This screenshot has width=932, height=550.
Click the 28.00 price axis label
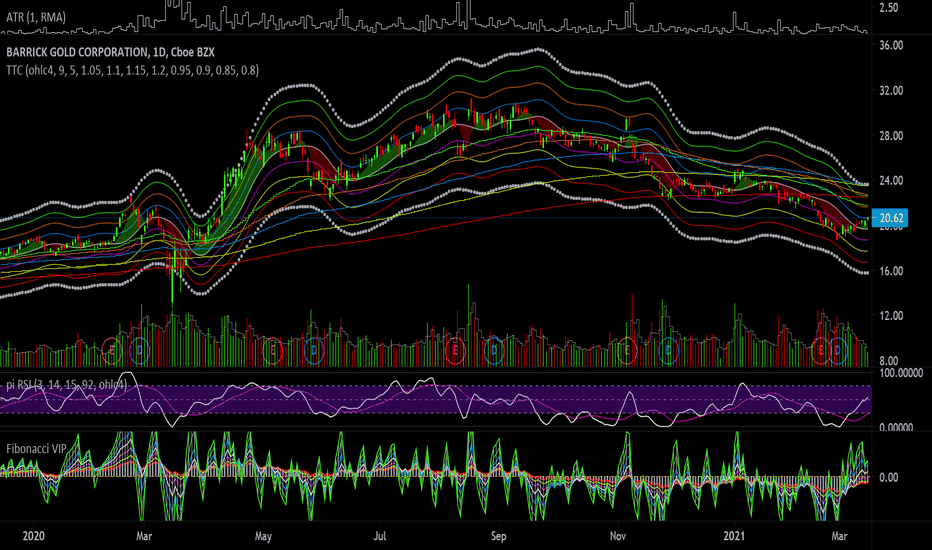tap(891, 136)
